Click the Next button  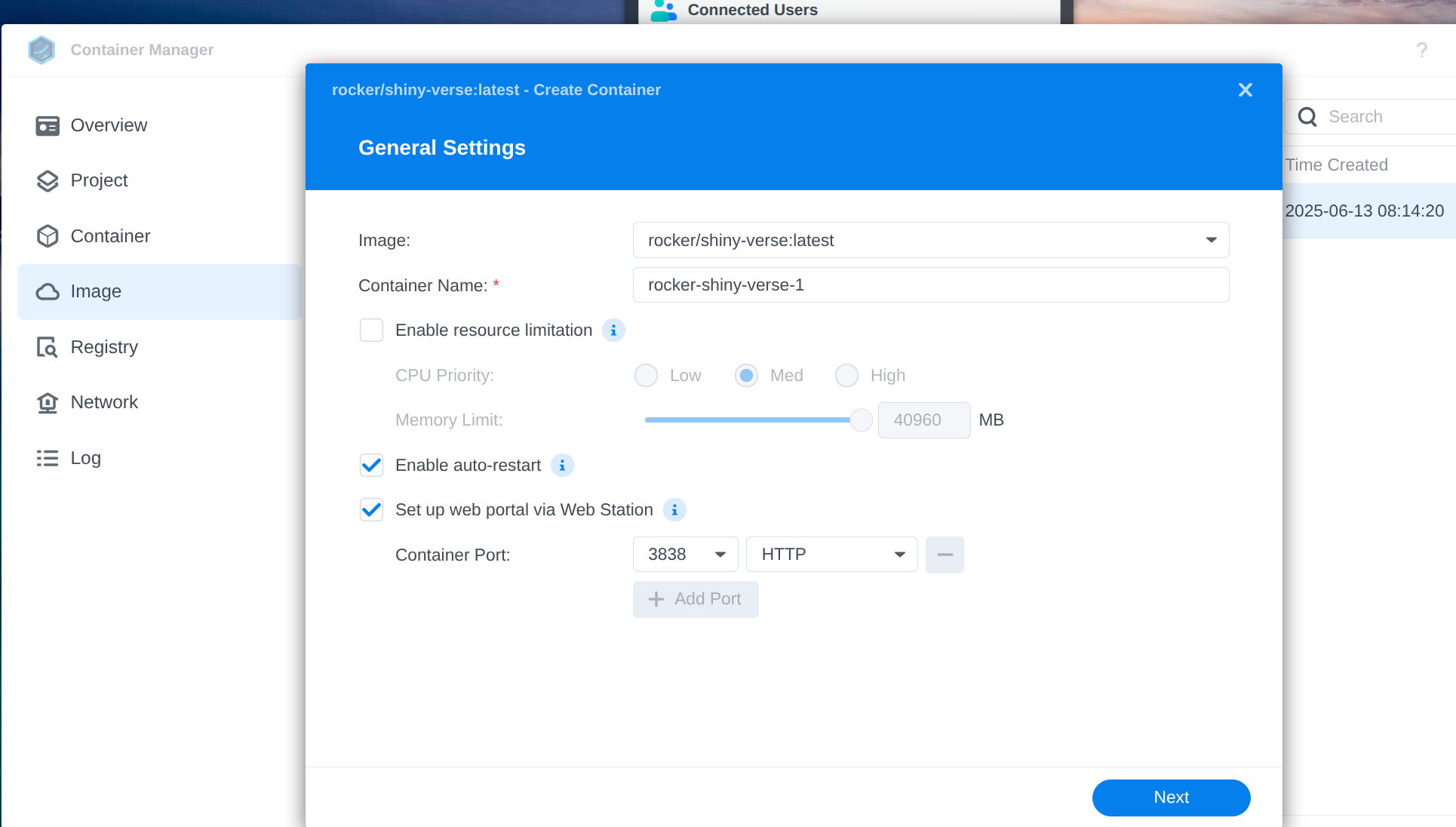click(x=1171, y=798)
